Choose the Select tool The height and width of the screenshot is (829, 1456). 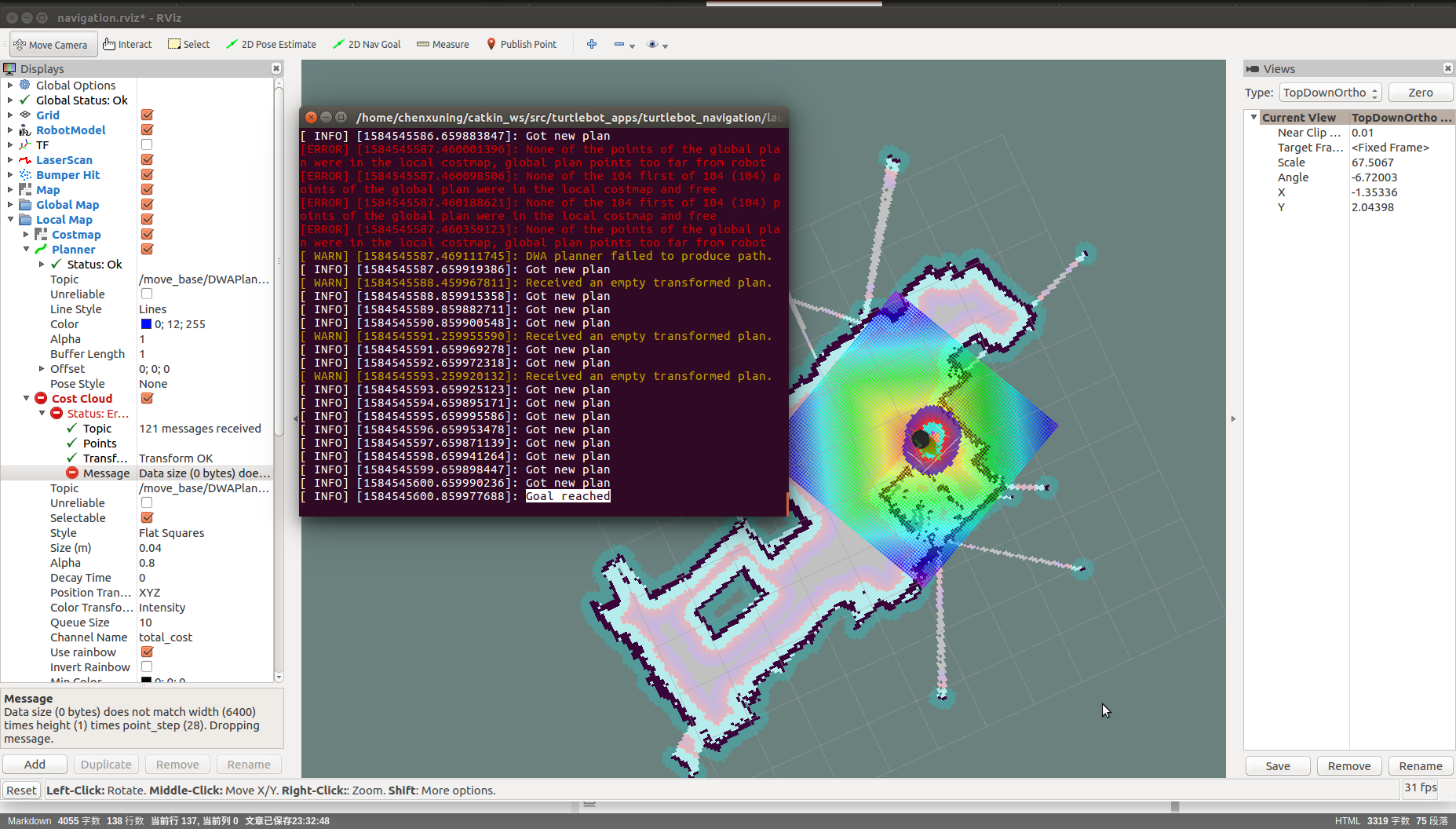tap(188, 45)
